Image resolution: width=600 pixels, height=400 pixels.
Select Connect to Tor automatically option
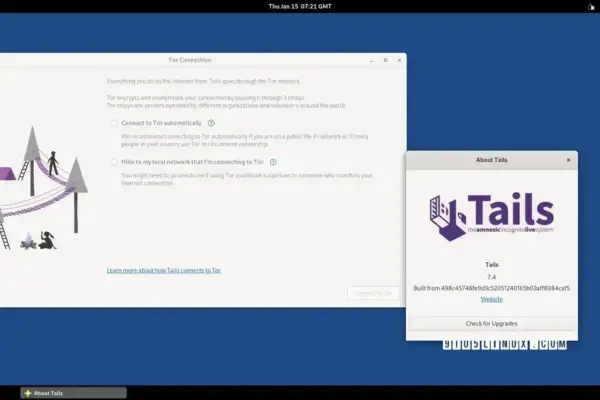114,123
